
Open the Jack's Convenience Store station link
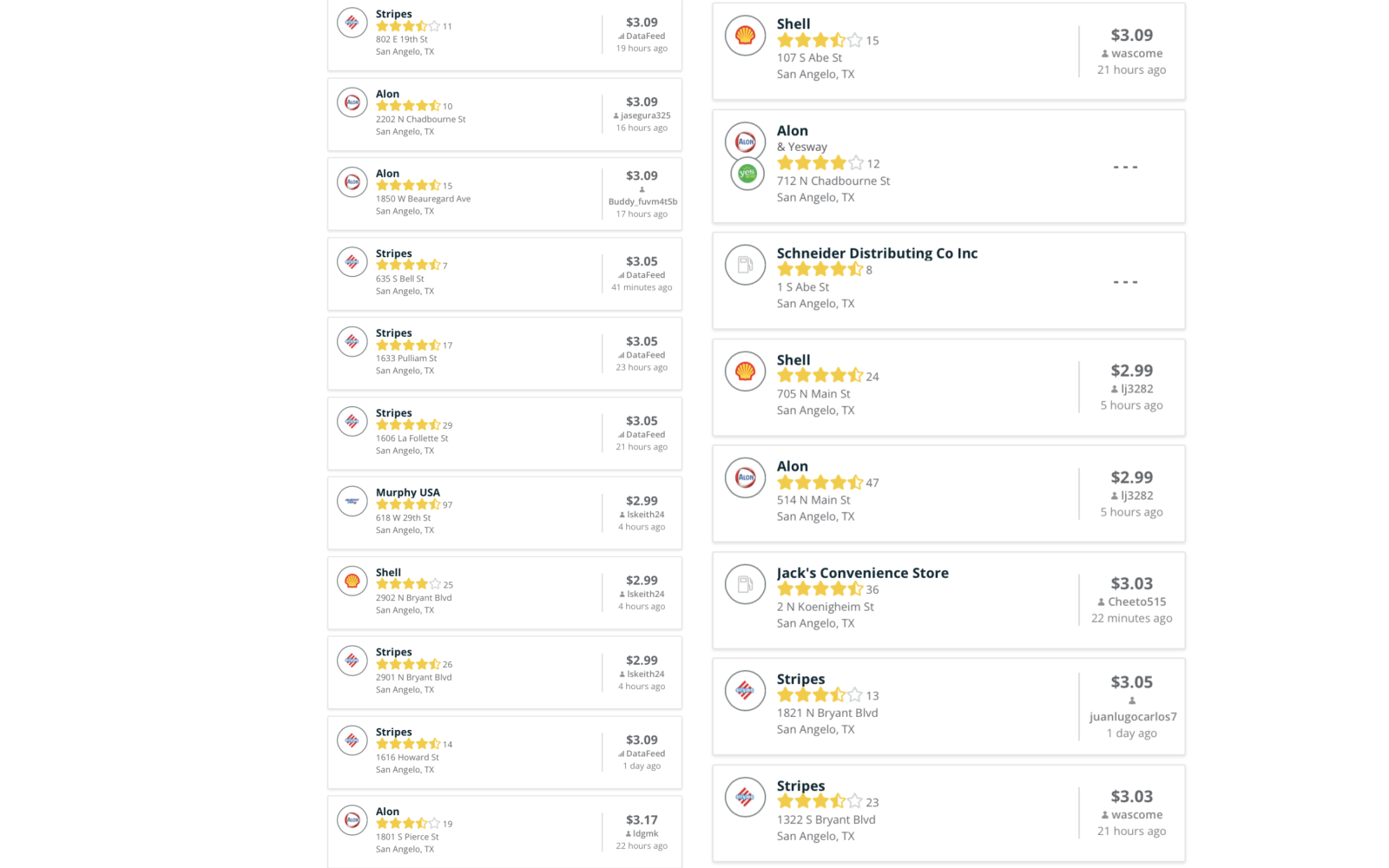click(862, 573)
